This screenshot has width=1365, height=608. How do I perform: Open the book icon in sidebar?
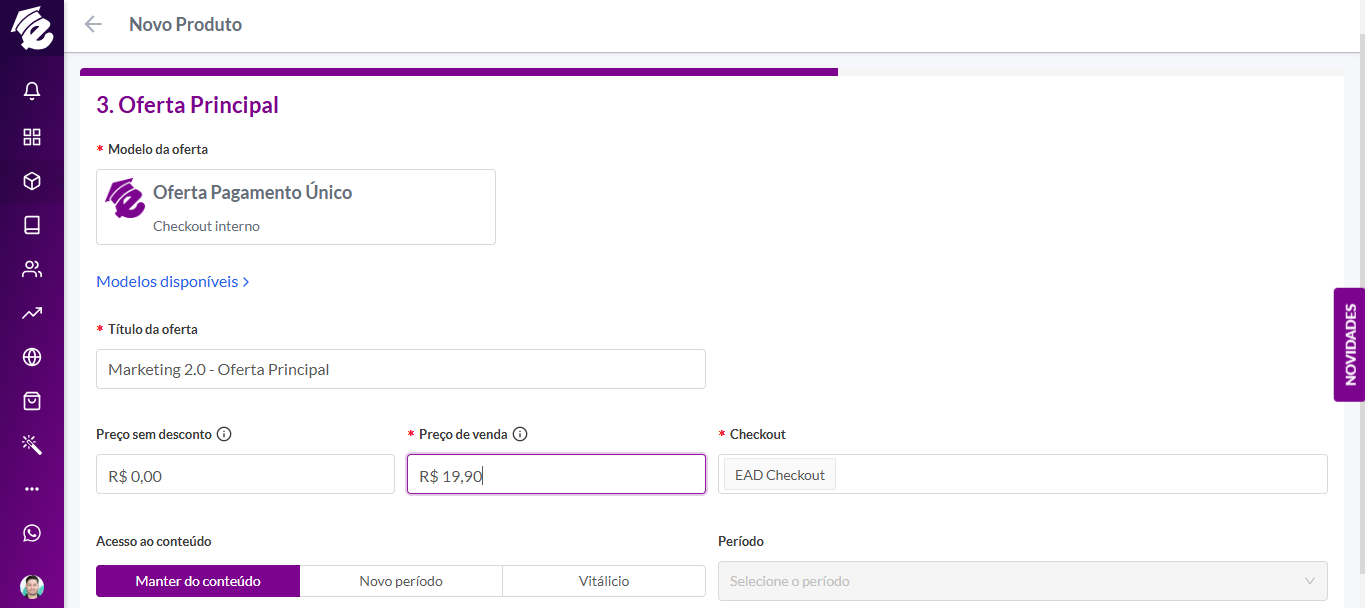coord(32,225)
